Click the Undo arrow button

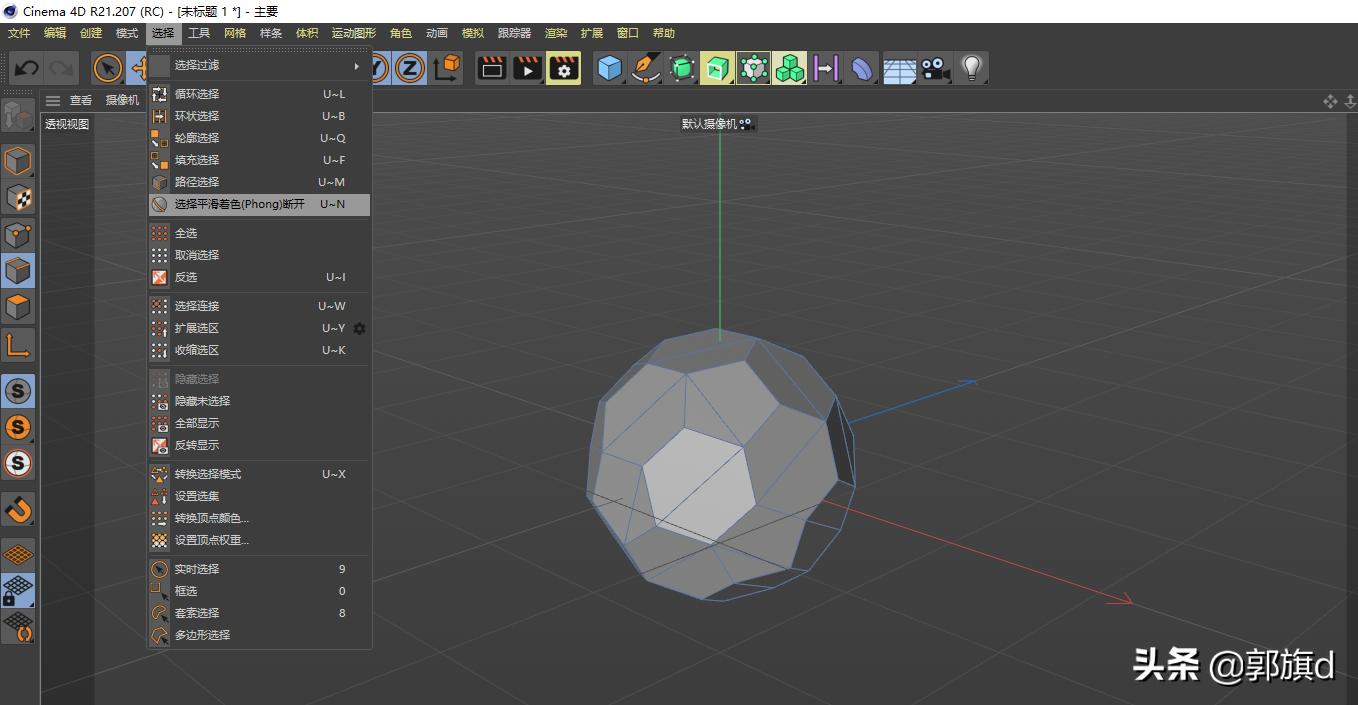25,67
